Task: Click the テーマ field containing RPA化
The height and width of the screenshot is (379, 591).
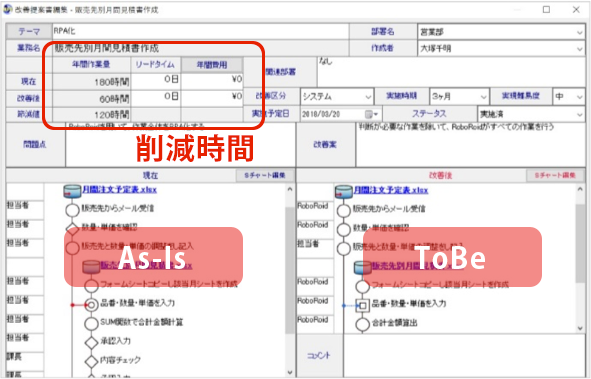Action: click(x=201, y=32)
